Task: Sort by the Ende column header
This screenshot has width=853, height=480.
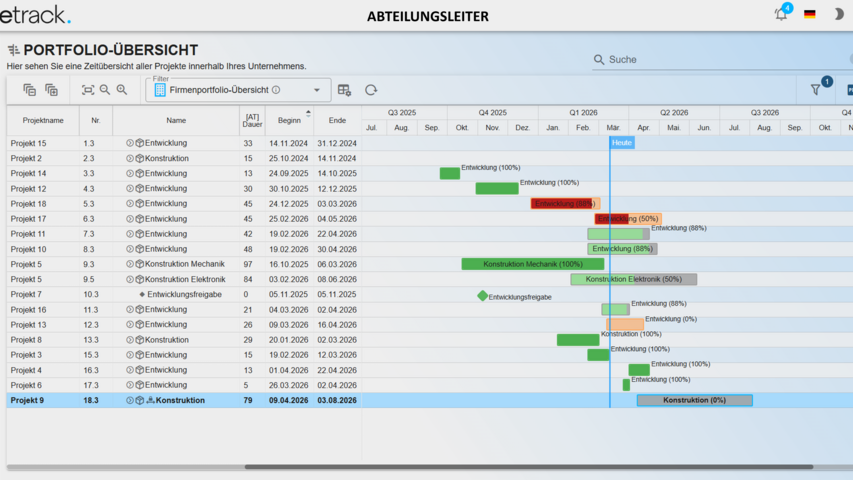Action: coord(337,120)
